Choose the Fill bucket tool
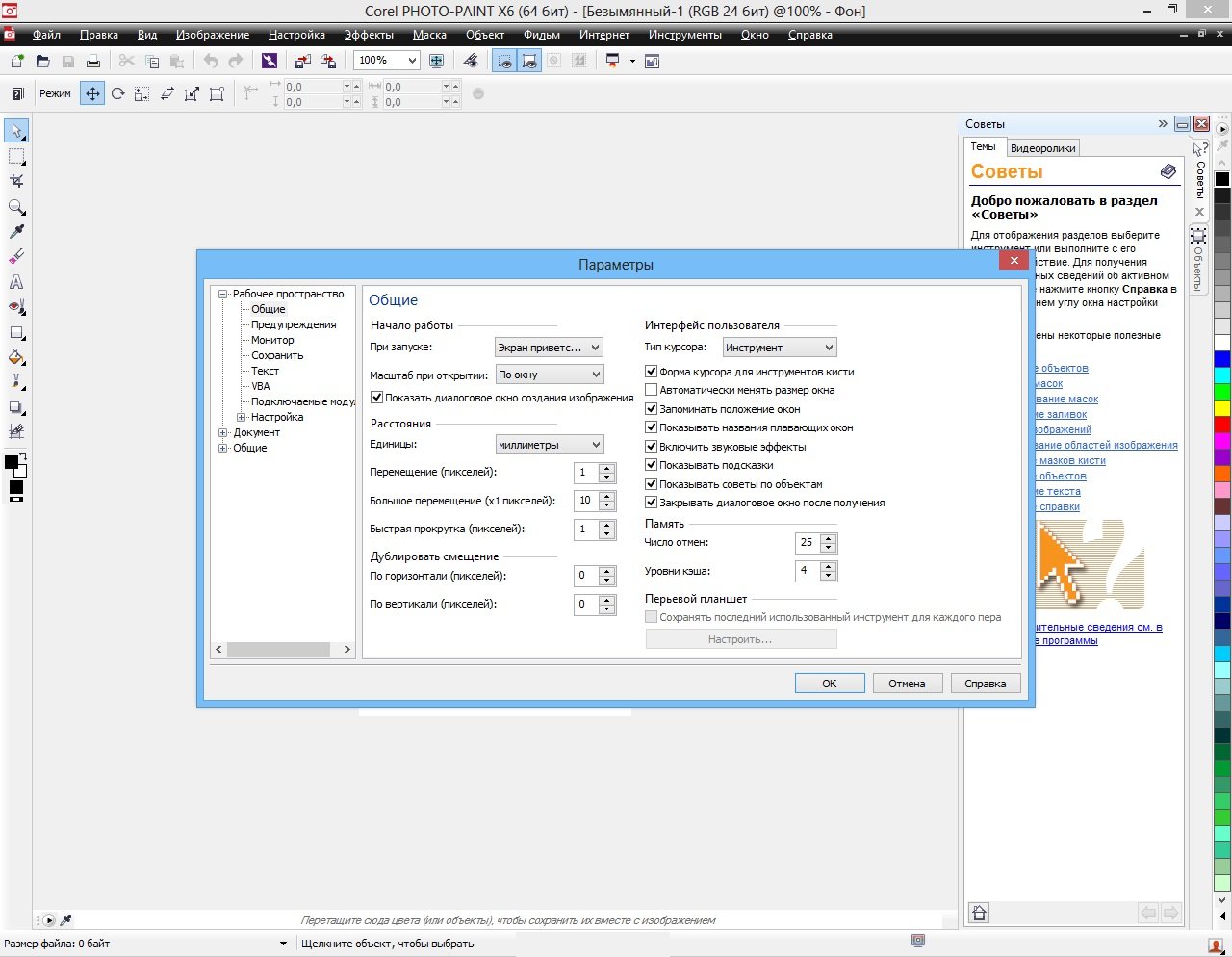 pyautogui.click(x=16, y=358)
